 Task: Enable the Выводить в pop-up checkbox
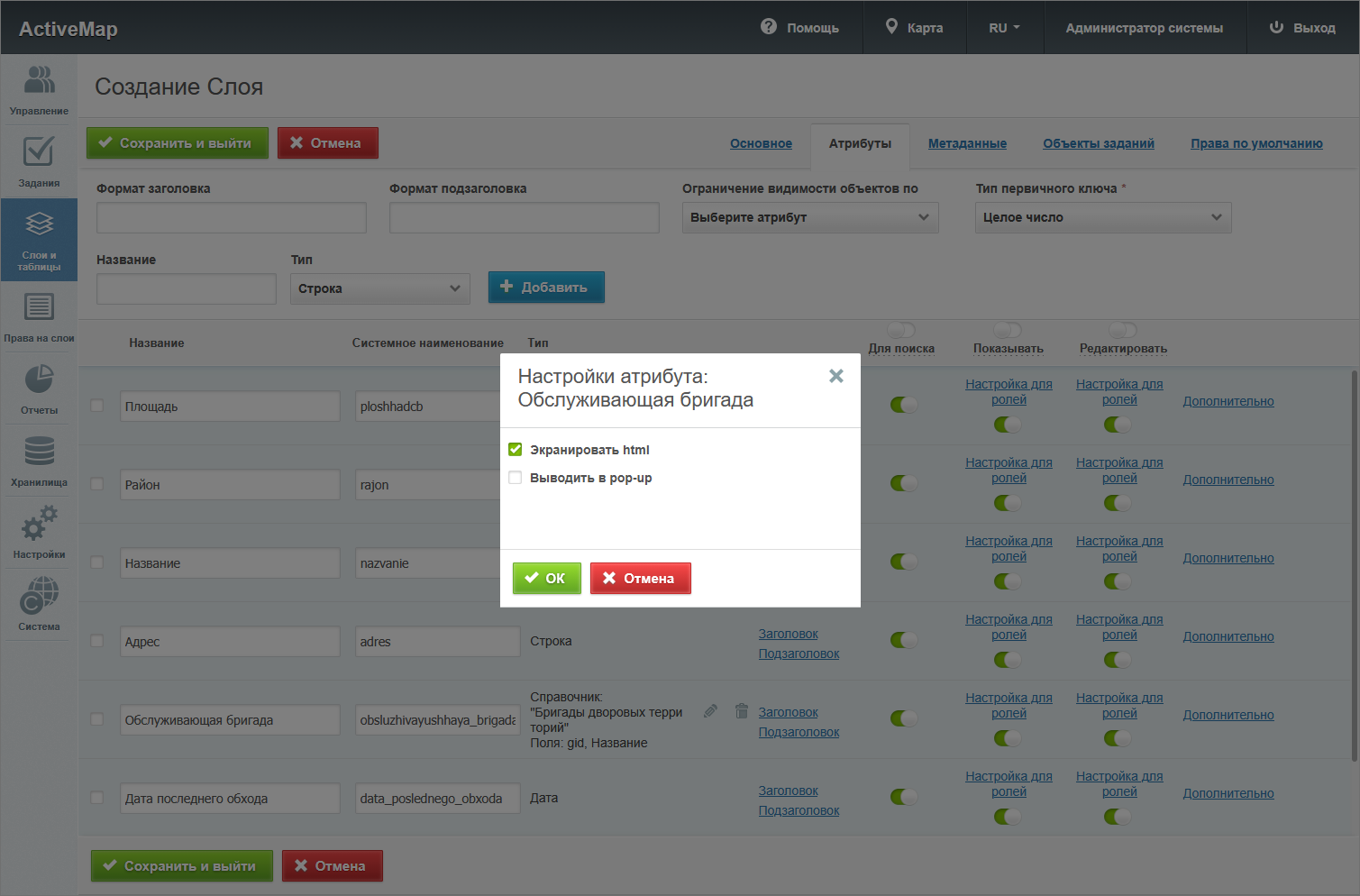tap(516, 478)
